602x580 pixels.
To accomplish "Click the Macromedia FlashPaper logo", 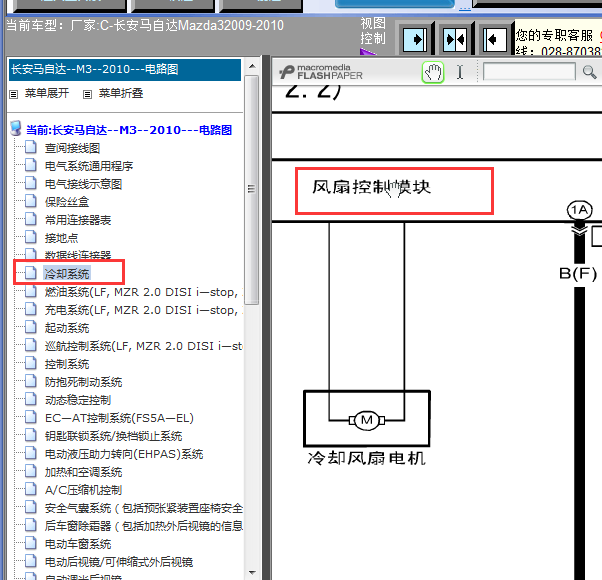I will pyautogui.click(x=321, y=72).
